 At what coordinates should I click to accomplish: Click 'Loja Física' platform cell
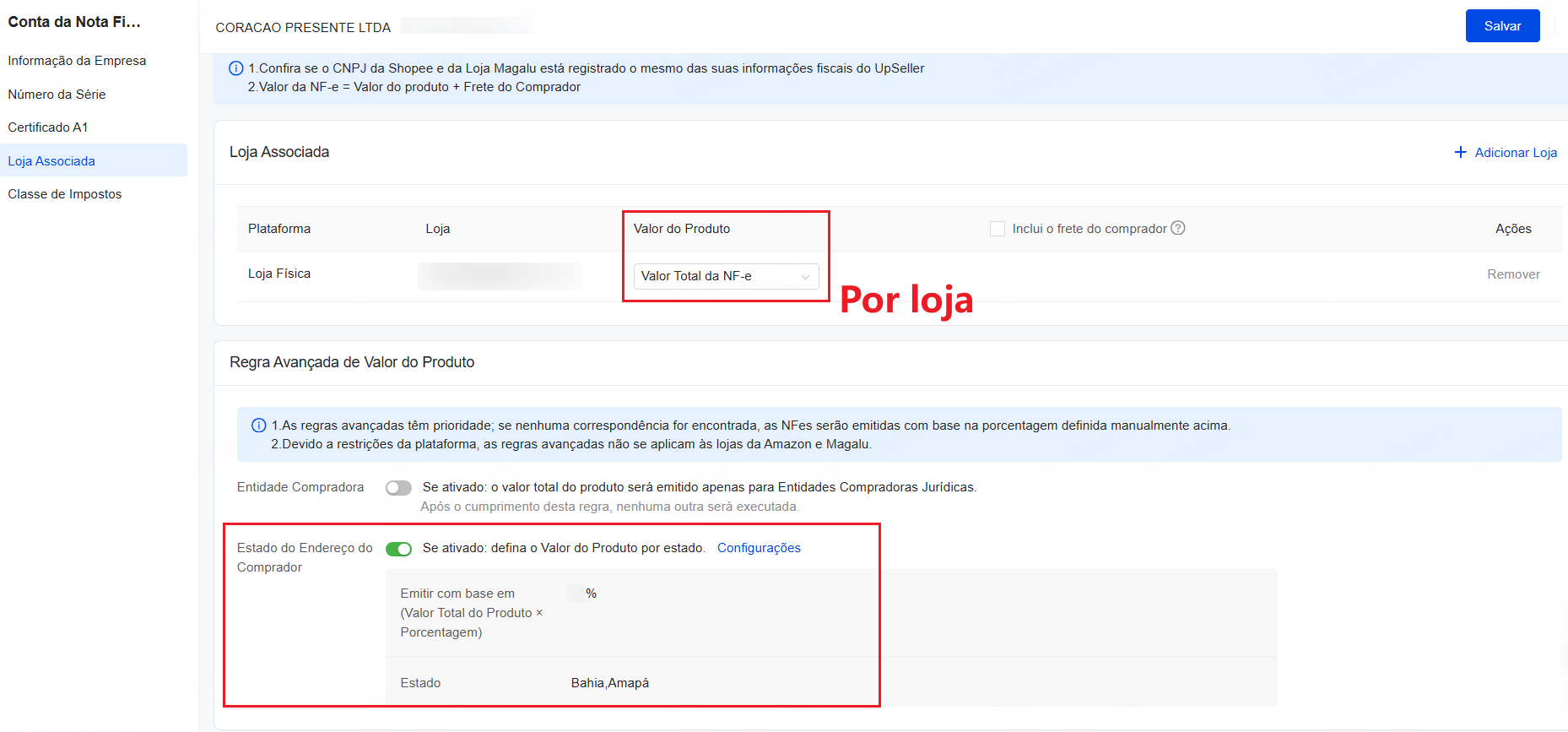tap(279, 274)
